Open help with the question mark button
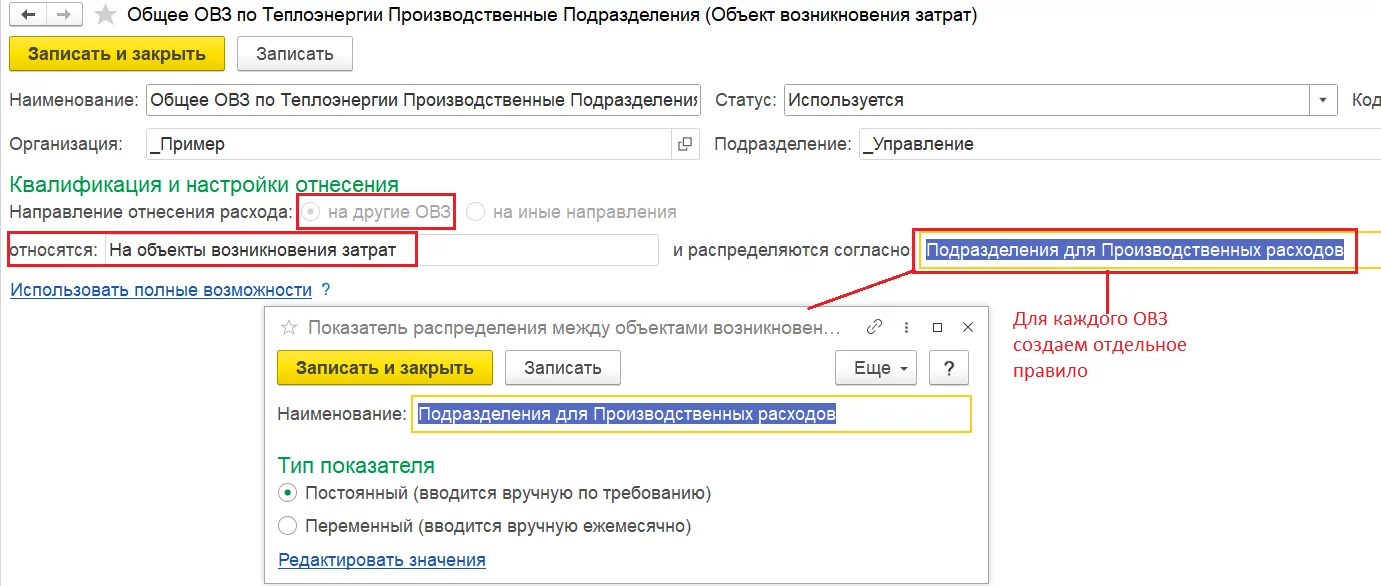1381x586 pixels. click(x=949, y=367)
